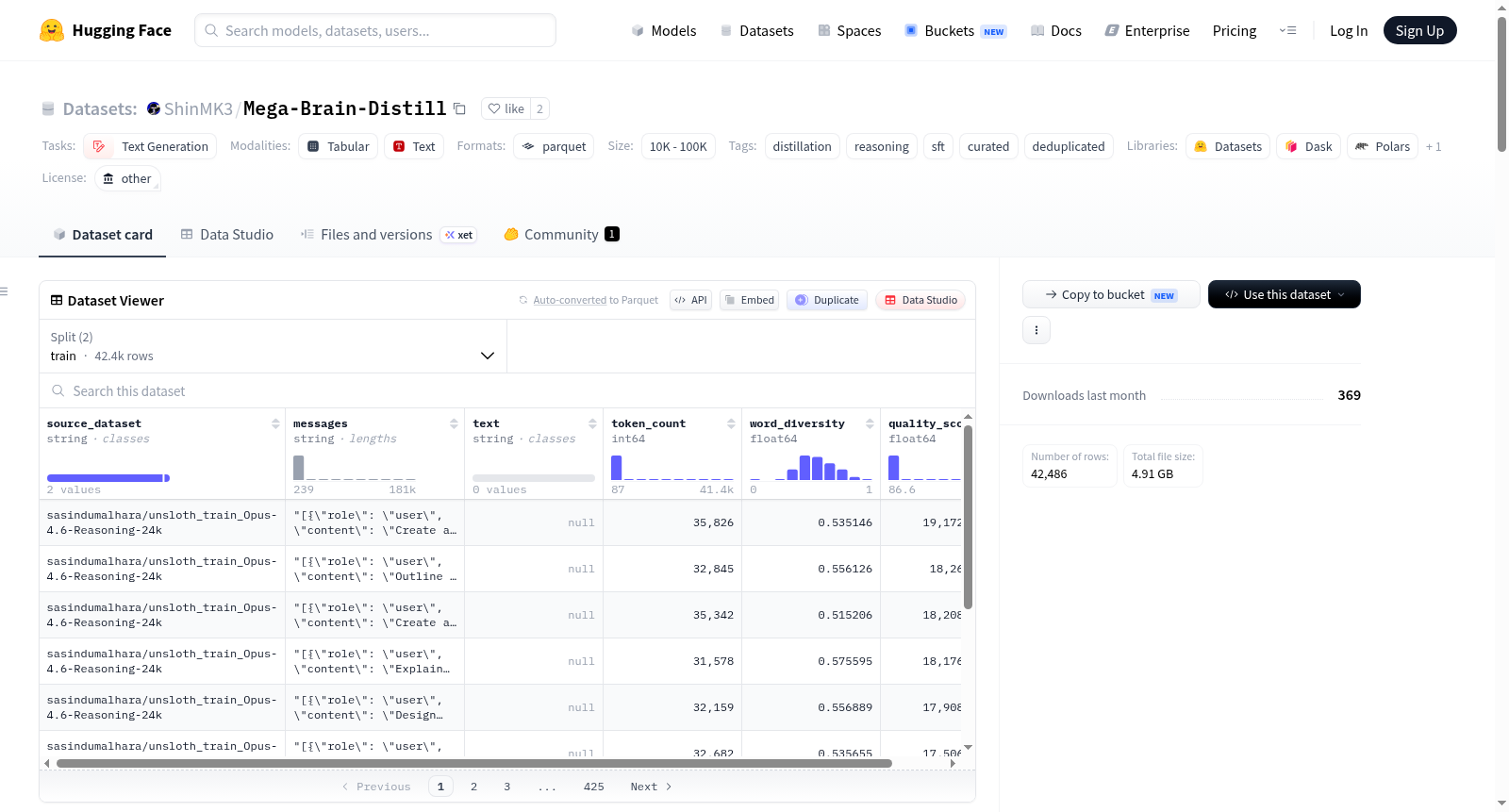Click the Log In link

pos(1349,31)
